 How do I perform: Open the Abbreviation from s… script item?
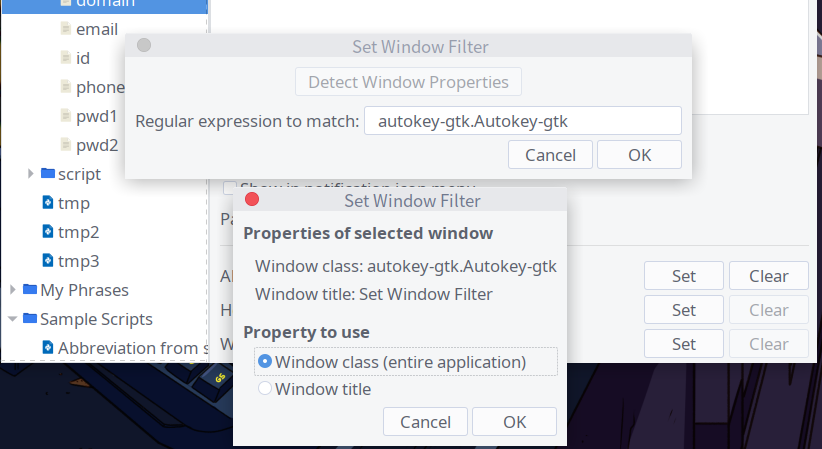(132, 348)
